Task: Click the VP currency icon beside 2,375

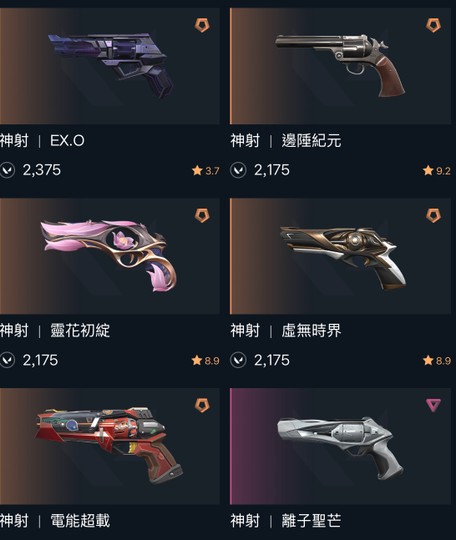Action: pyautogui.click(x=7, y=170)
